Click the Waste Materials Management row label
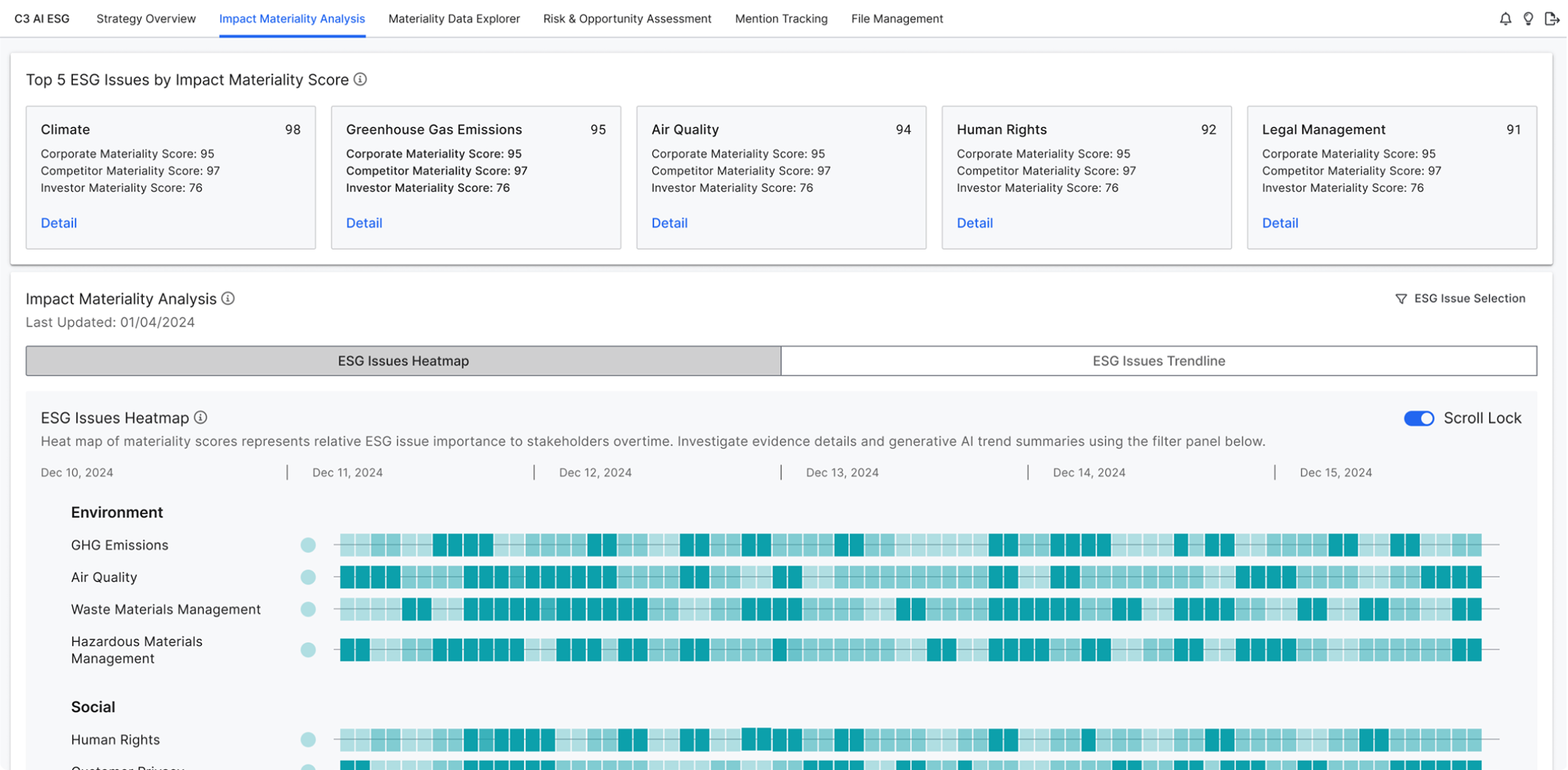 click(x=166, y=609)
